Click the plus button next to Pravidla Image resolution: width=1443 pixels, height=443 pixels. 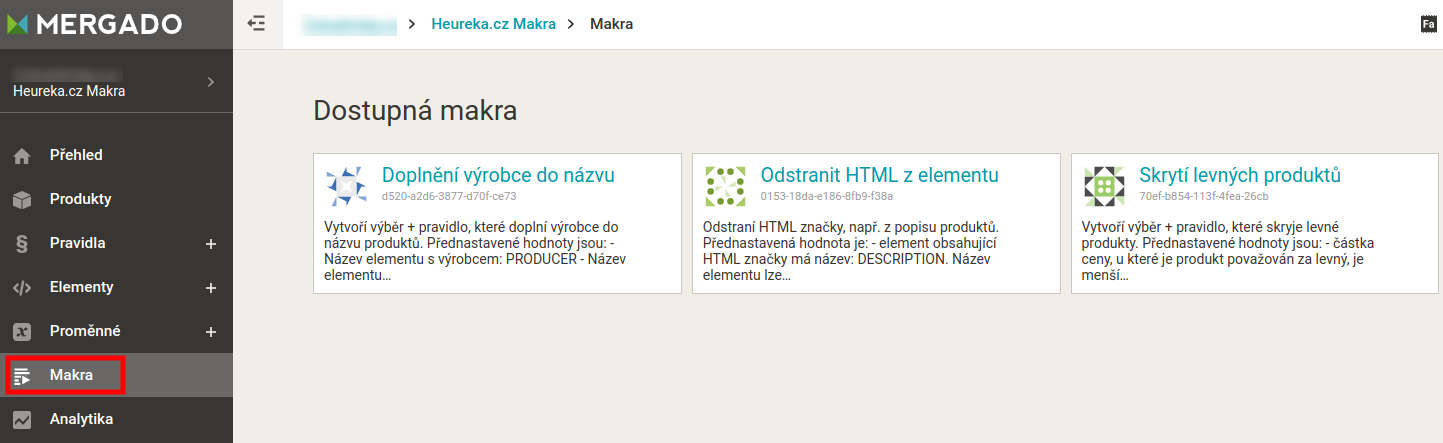[x=211, y=244]
